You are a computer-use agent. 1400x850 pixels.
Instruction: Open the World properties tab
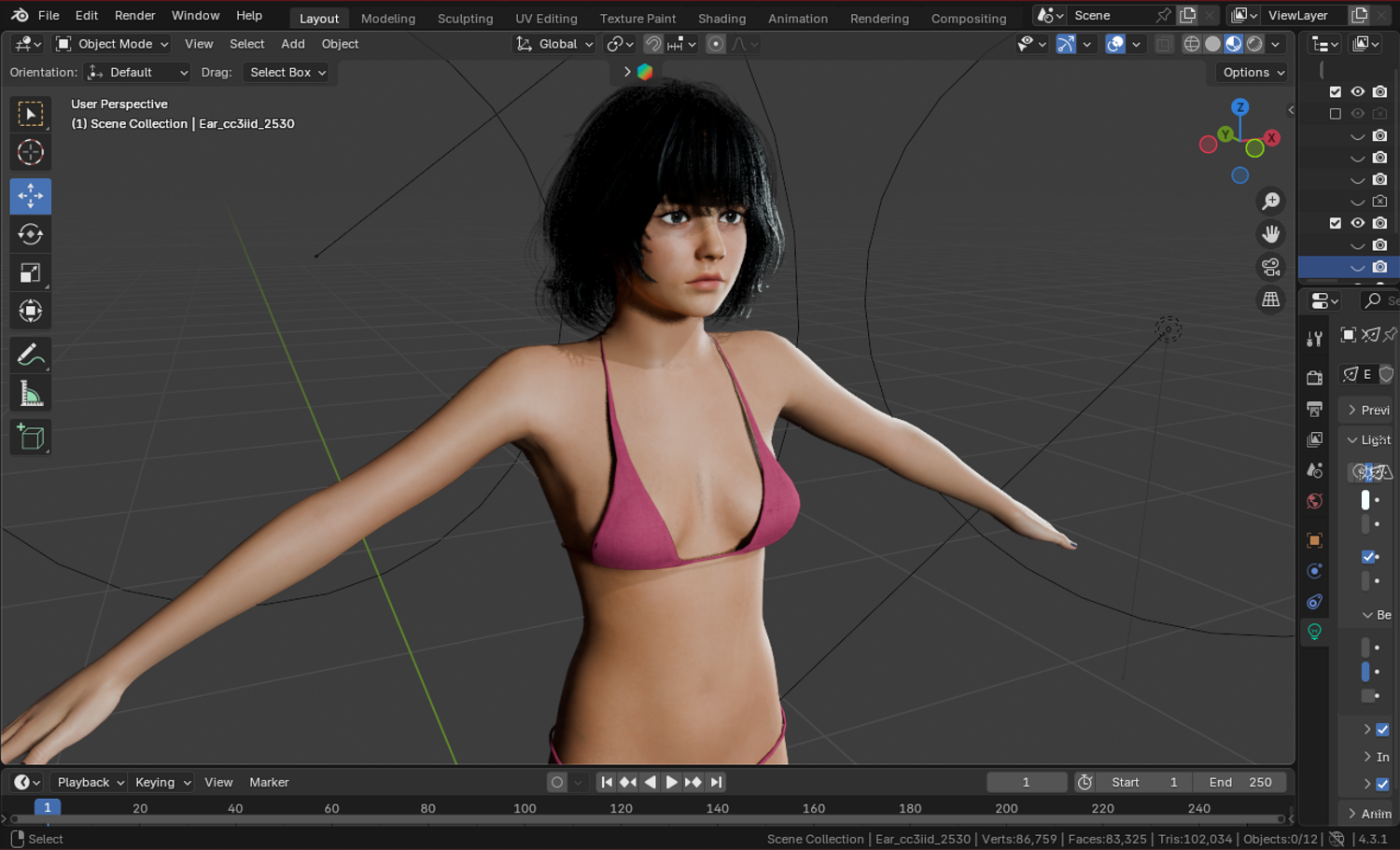pyautogui.click(x=1314, y=501)
